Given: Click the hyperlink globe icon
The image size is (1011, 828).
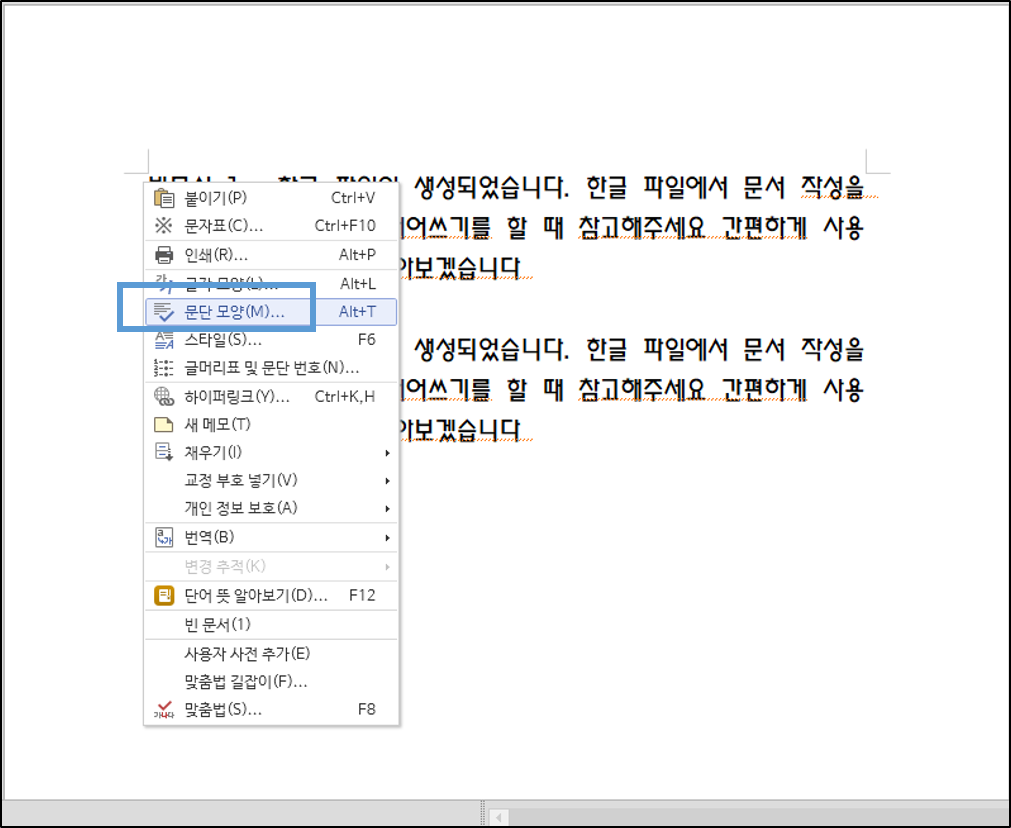Looking at the screenshot, I should (164, 397).
